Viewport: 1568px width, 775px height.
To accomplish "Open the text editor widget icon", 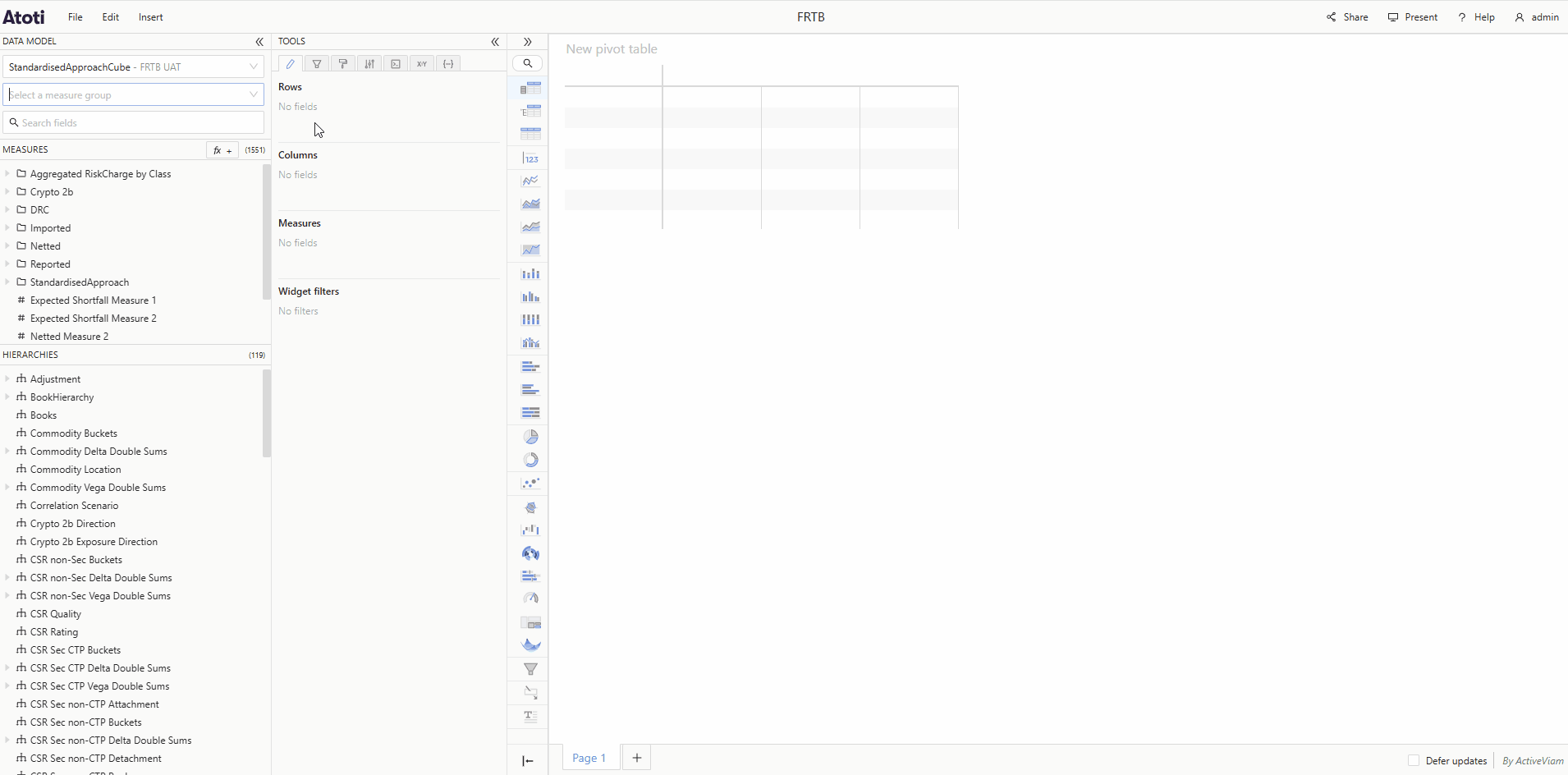I will click(530, 716).
